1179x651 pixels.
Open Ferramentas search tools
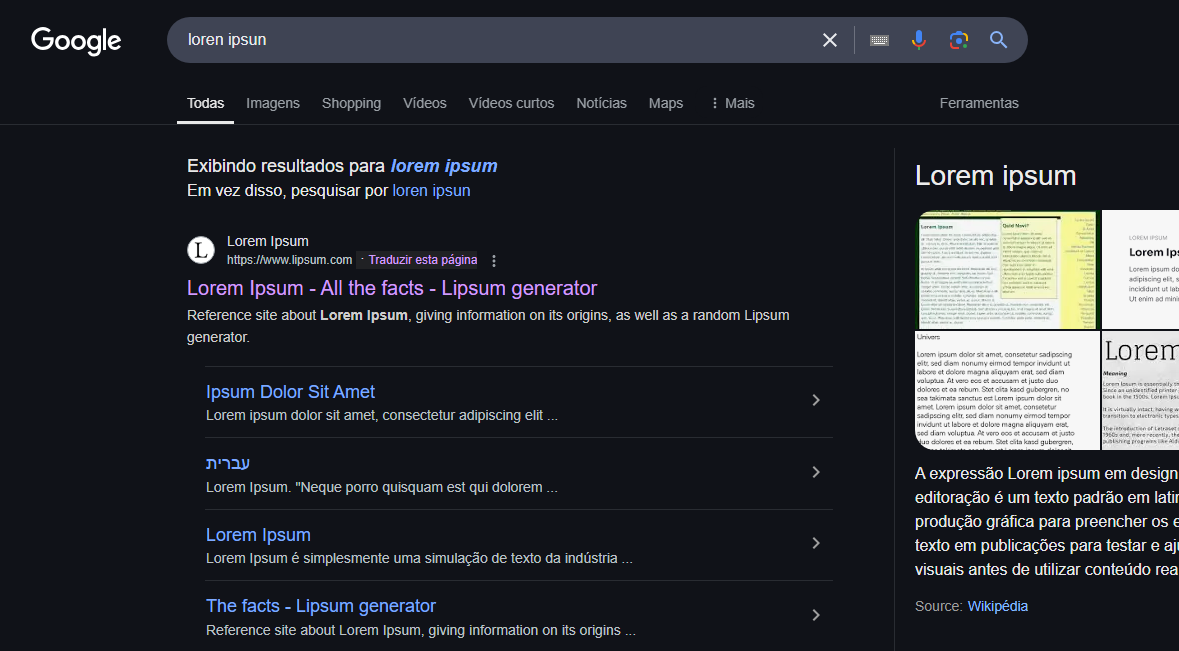(979, 103)
